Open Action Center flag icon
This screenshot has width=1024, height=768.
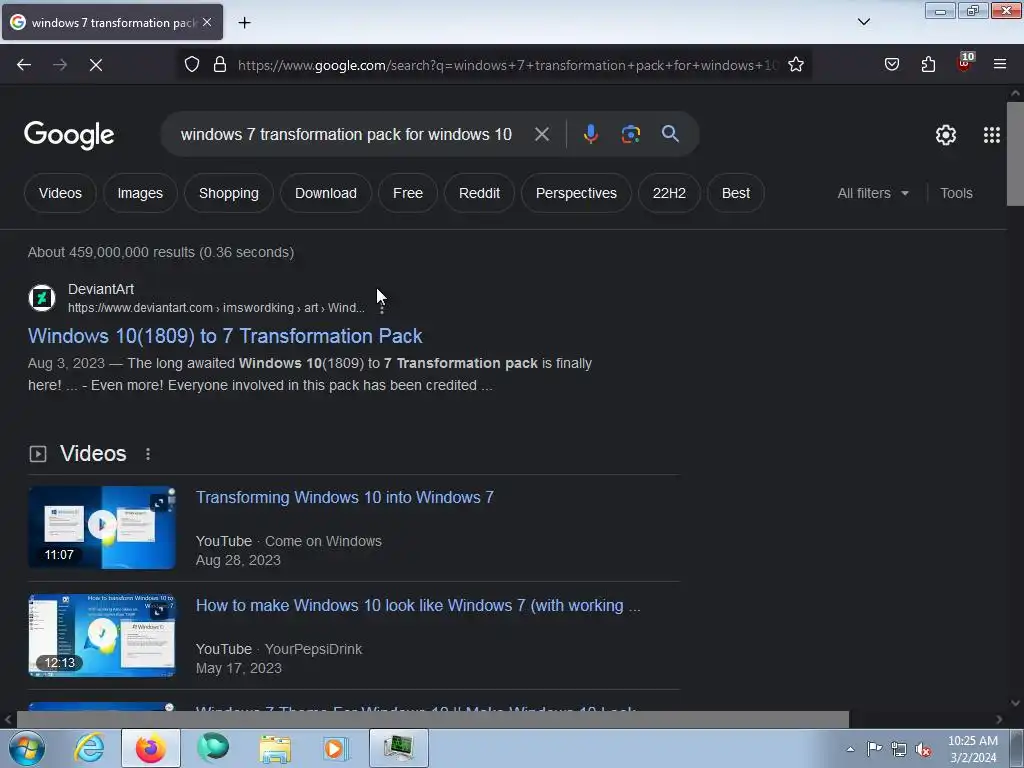coord(874,749)
